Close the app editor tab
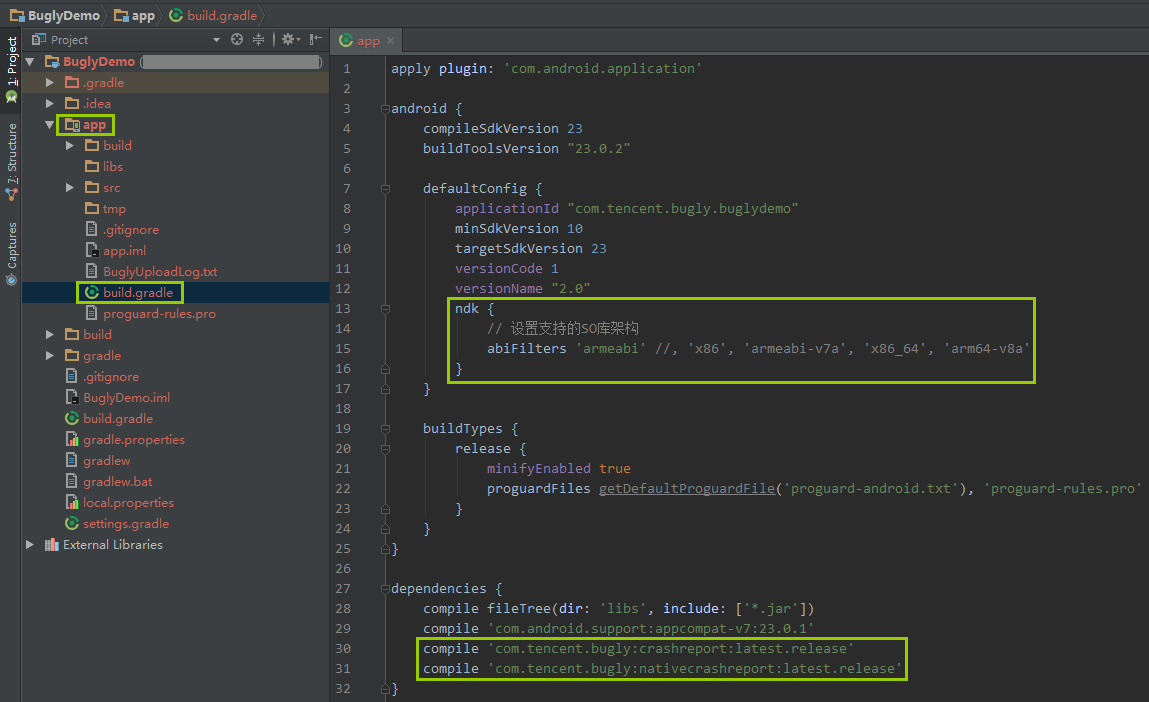Screen dimensions: 1149x702 (x=391, y=41)
